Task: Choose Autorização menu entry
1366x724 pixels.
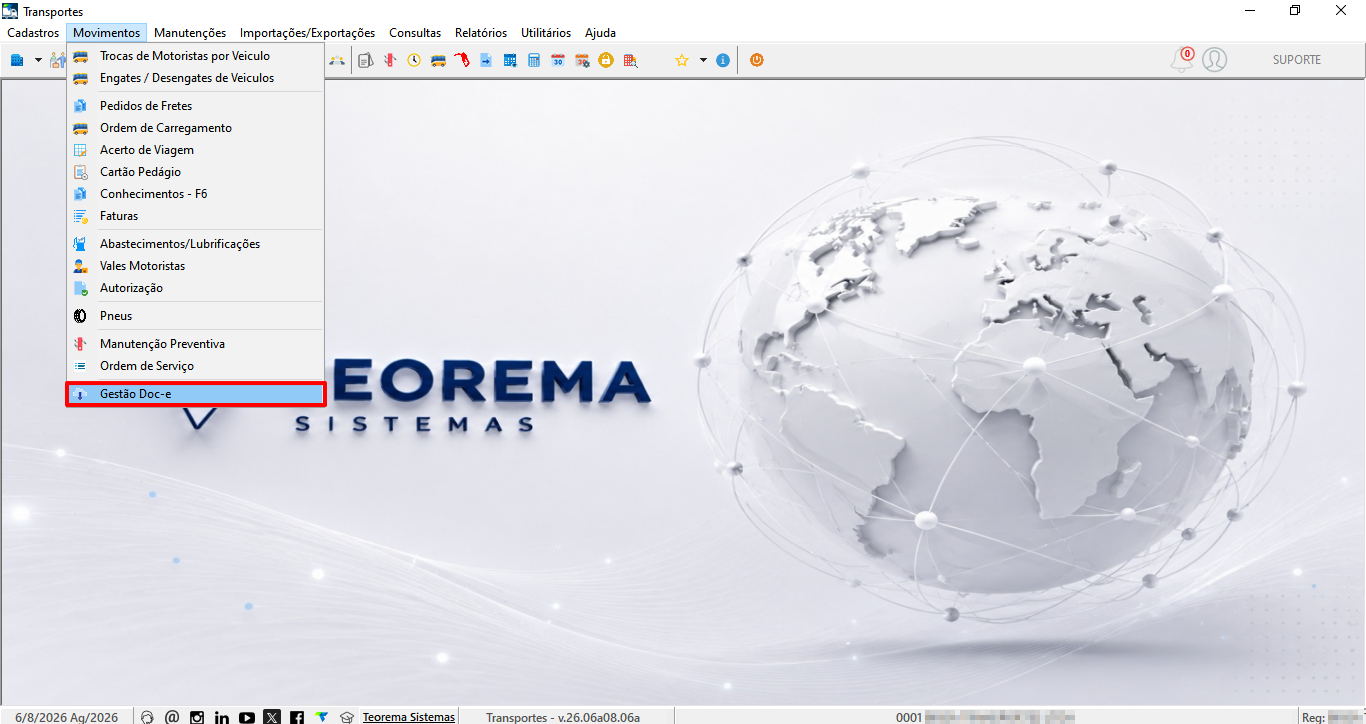Action: 195,288
